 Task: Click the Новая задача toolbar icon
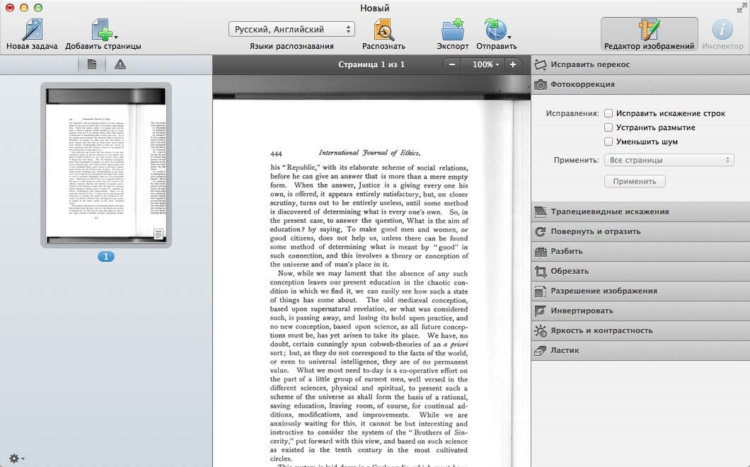[32, 30]
